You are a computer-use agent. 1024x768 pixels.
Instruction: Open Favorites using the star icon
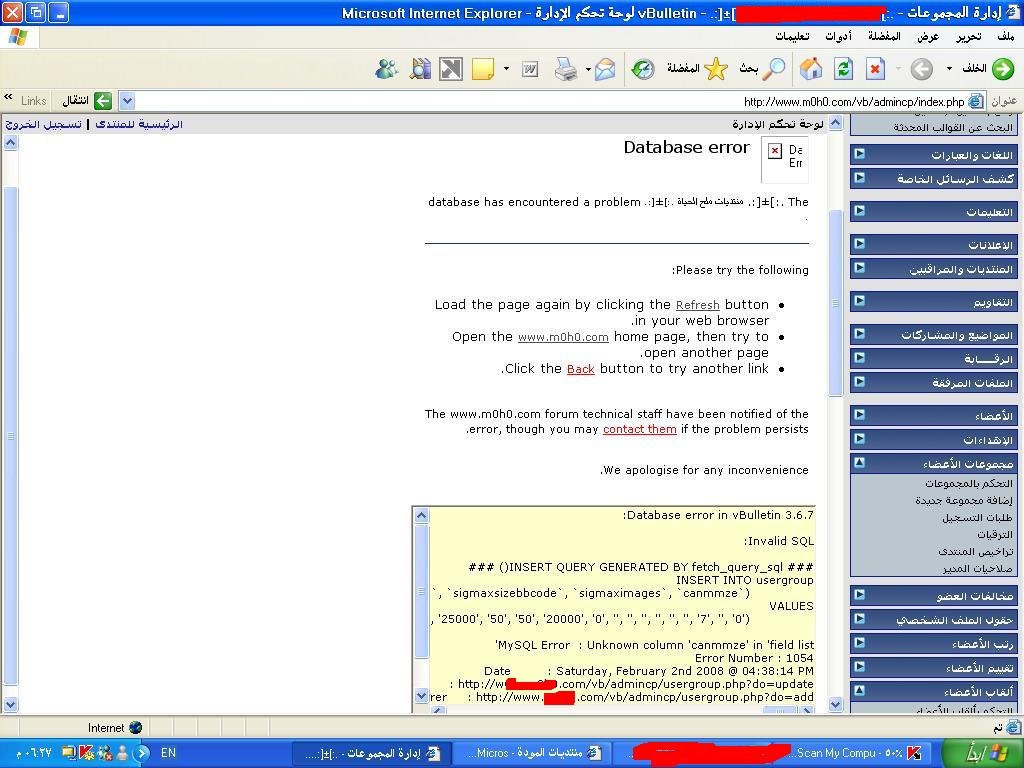pyautogui.click(x=716, y=69)
